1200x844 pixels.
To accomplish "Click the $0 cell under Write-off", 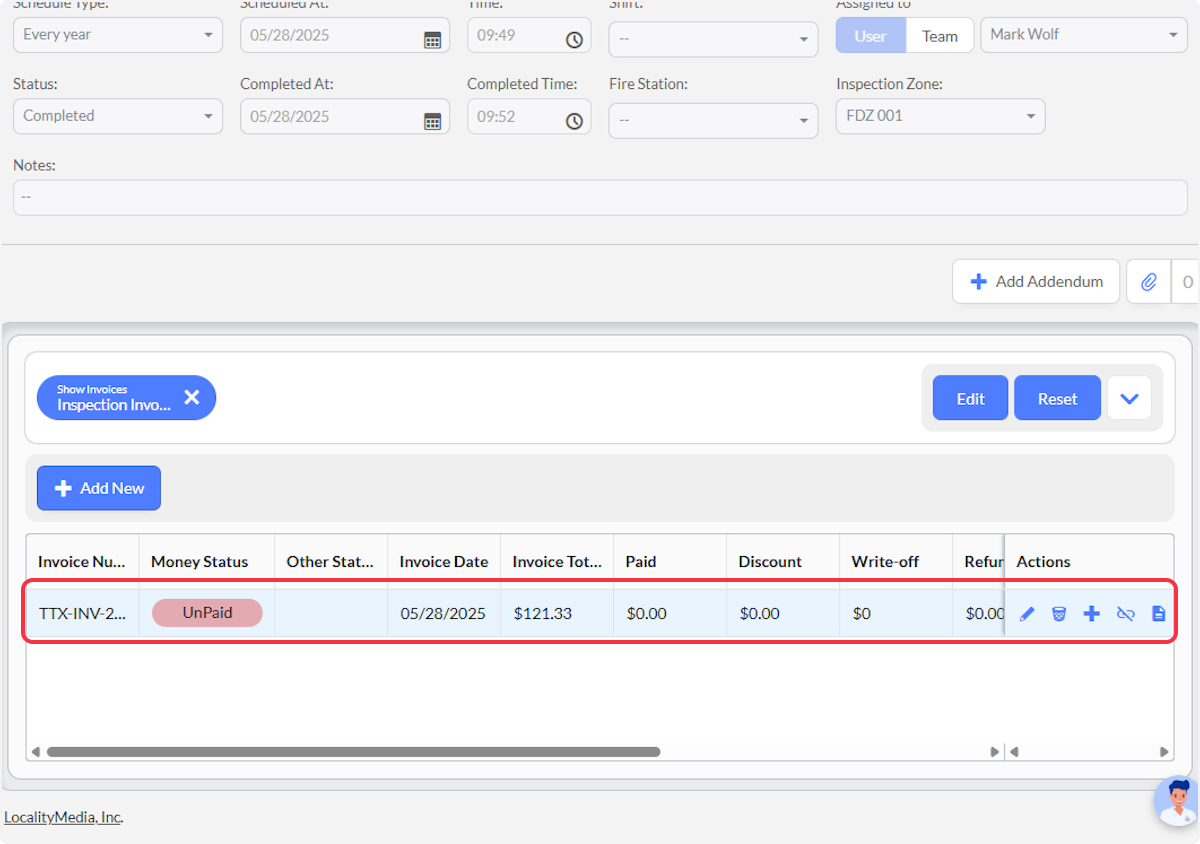I will (896, 613).
